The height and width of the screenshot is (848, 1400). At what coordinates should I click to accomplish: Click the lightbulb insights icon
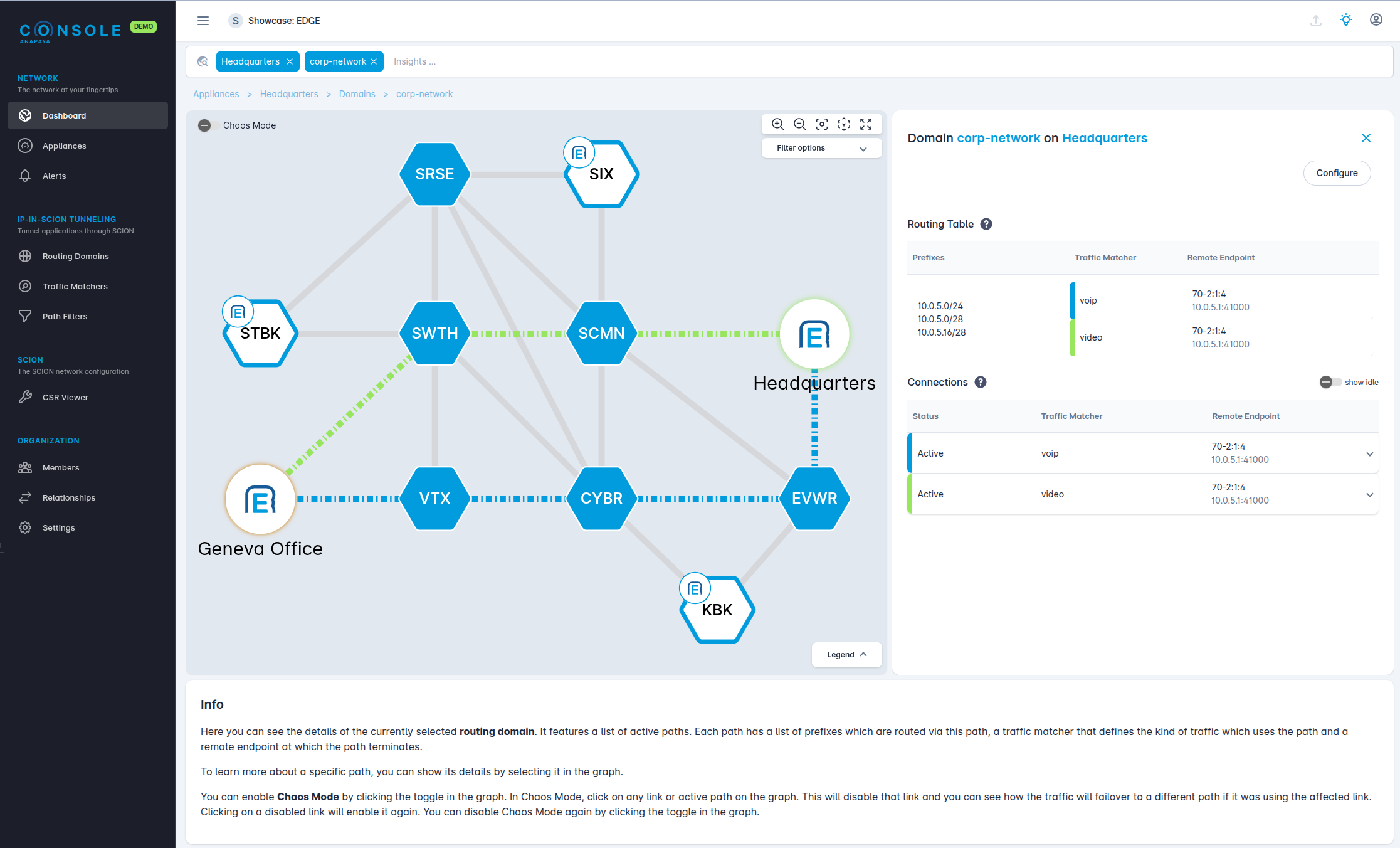(x=1345, y=20)
